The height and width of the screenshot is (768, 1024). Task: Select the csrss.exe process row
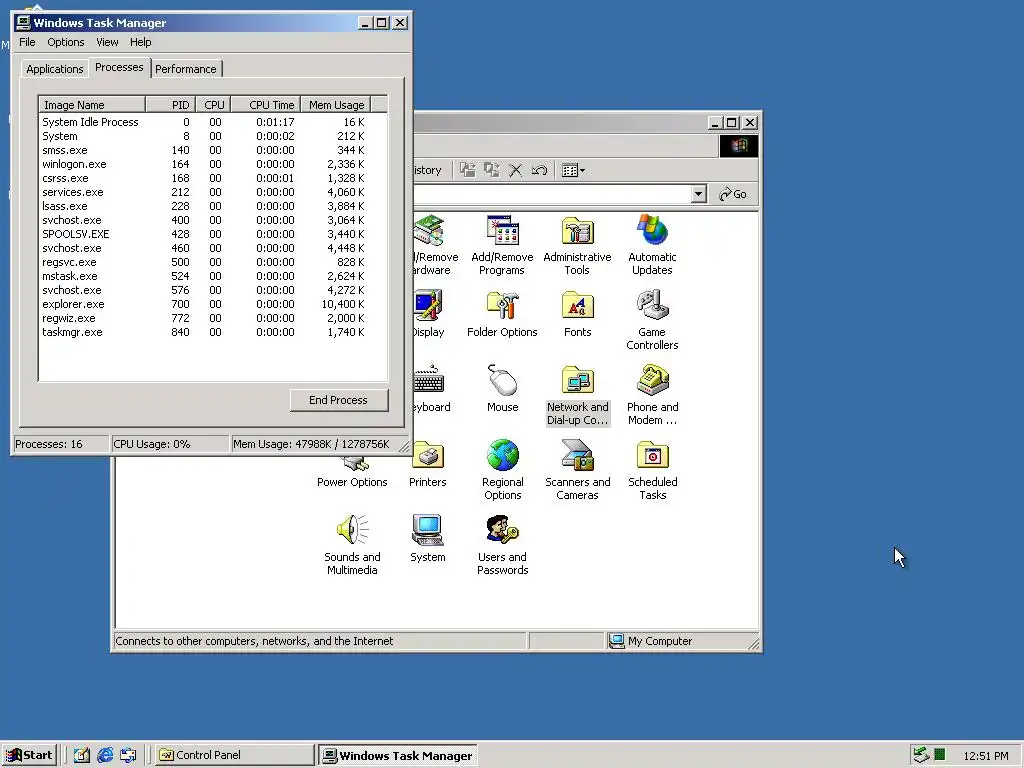point(213,178)
